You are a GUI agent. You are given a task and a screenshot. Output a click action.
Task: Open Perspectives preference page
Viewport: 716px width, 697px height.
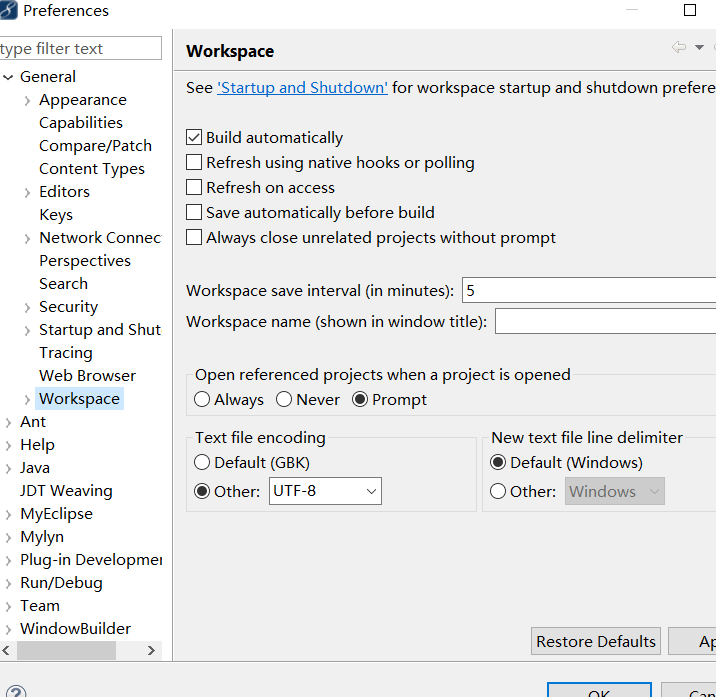[x=85, y=261]
